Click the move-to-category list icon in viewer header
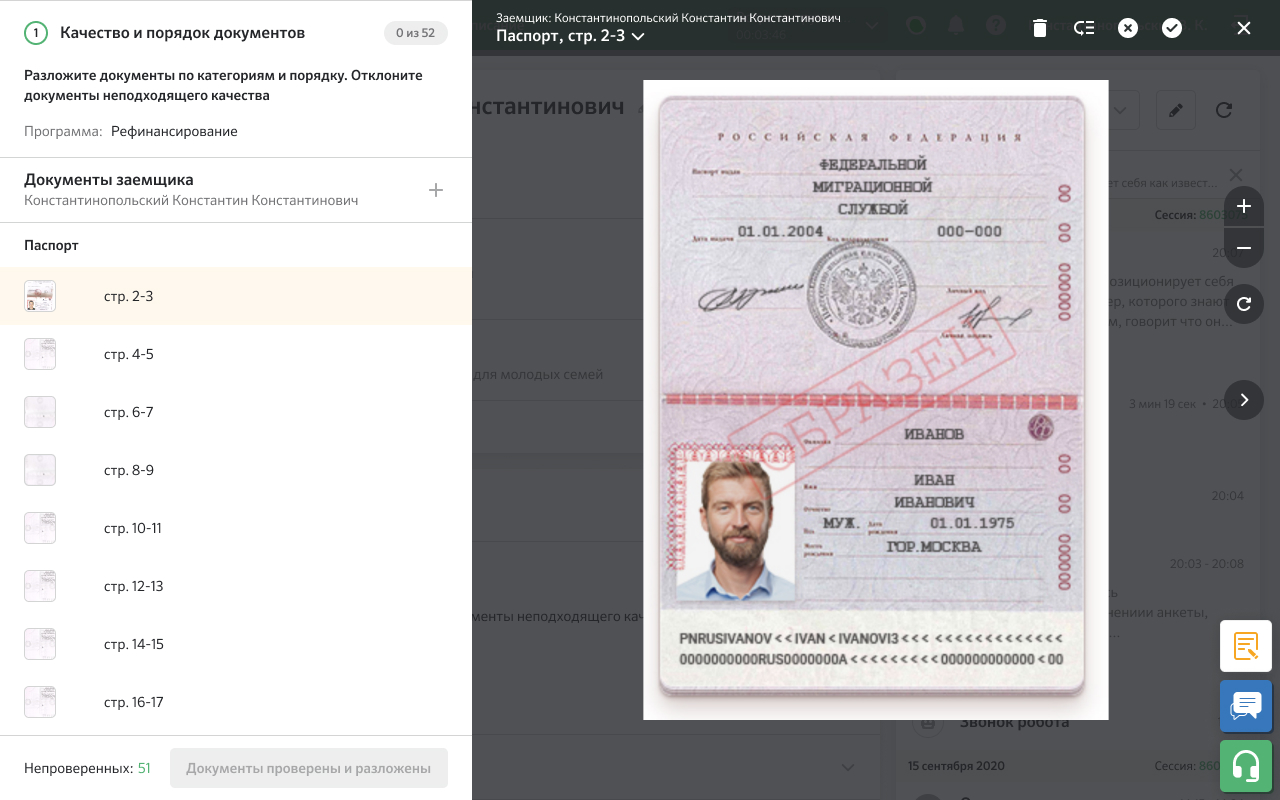Viewport: 1280px width, 800px height. click(x=1084, y=28)
